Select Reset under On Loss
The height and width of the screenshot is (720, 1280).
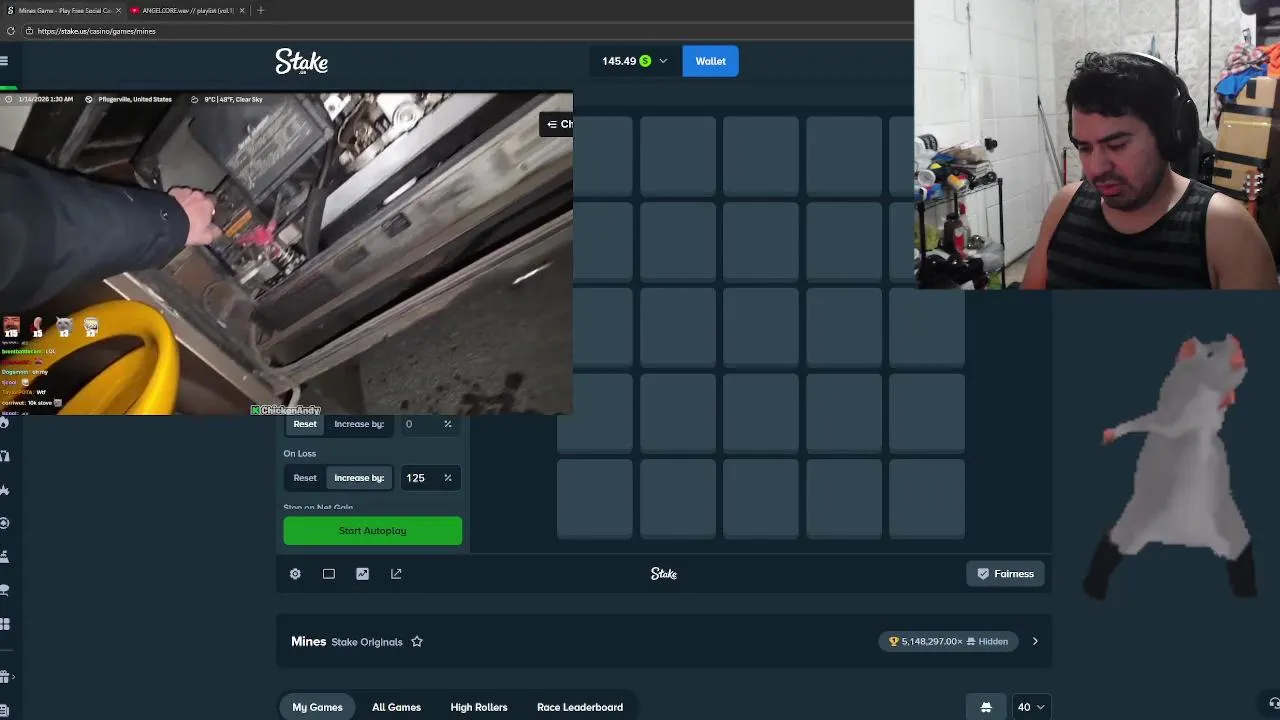(x=305, y=478)
